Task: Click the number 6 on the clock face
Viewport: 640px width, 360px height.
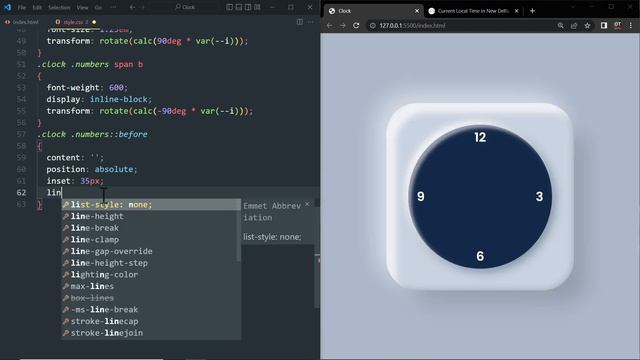Action: pyautogui.click(x=480, y=256)
